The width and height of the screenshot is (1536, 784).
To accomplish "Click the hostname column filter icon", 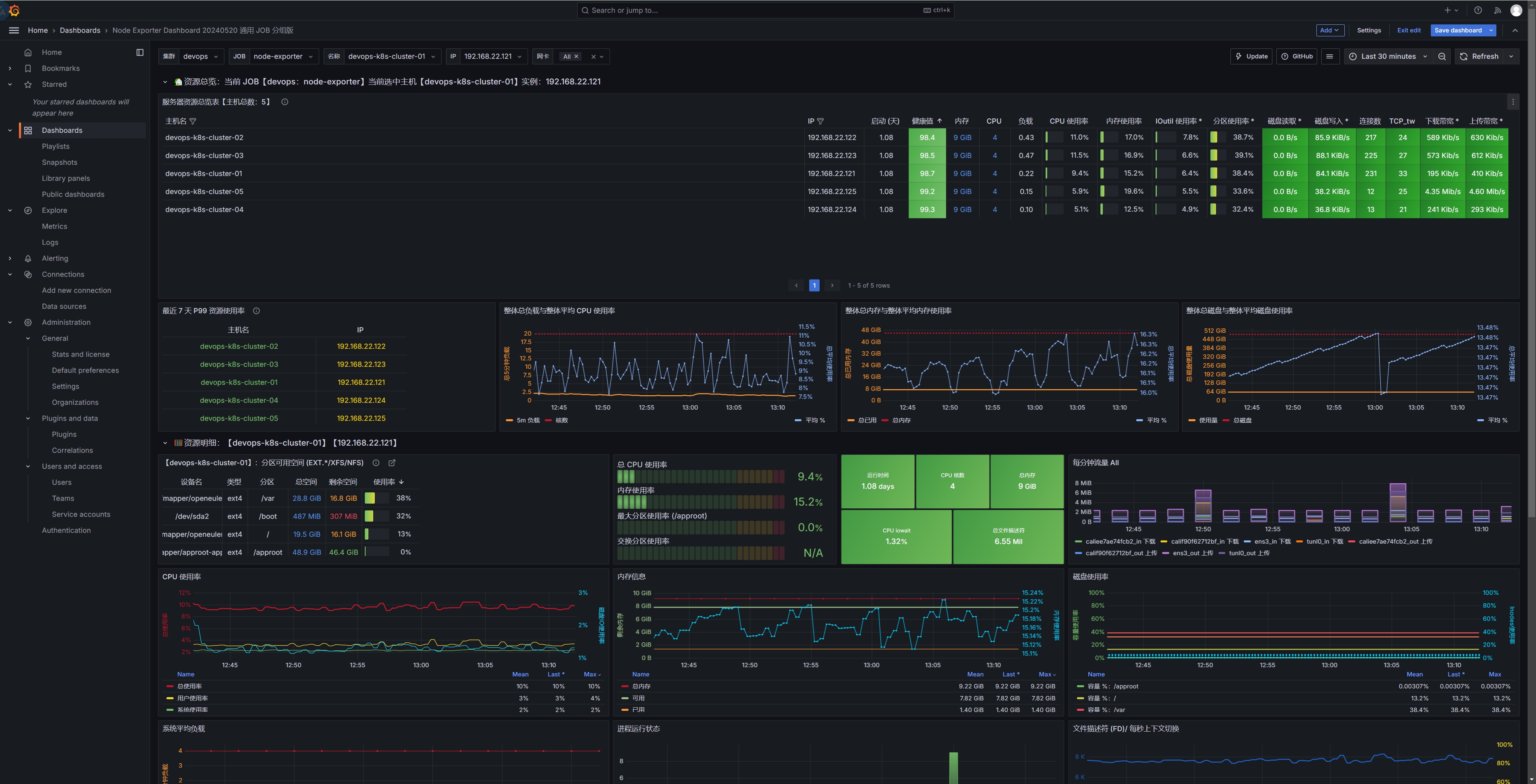I will (x=192, y=121).
